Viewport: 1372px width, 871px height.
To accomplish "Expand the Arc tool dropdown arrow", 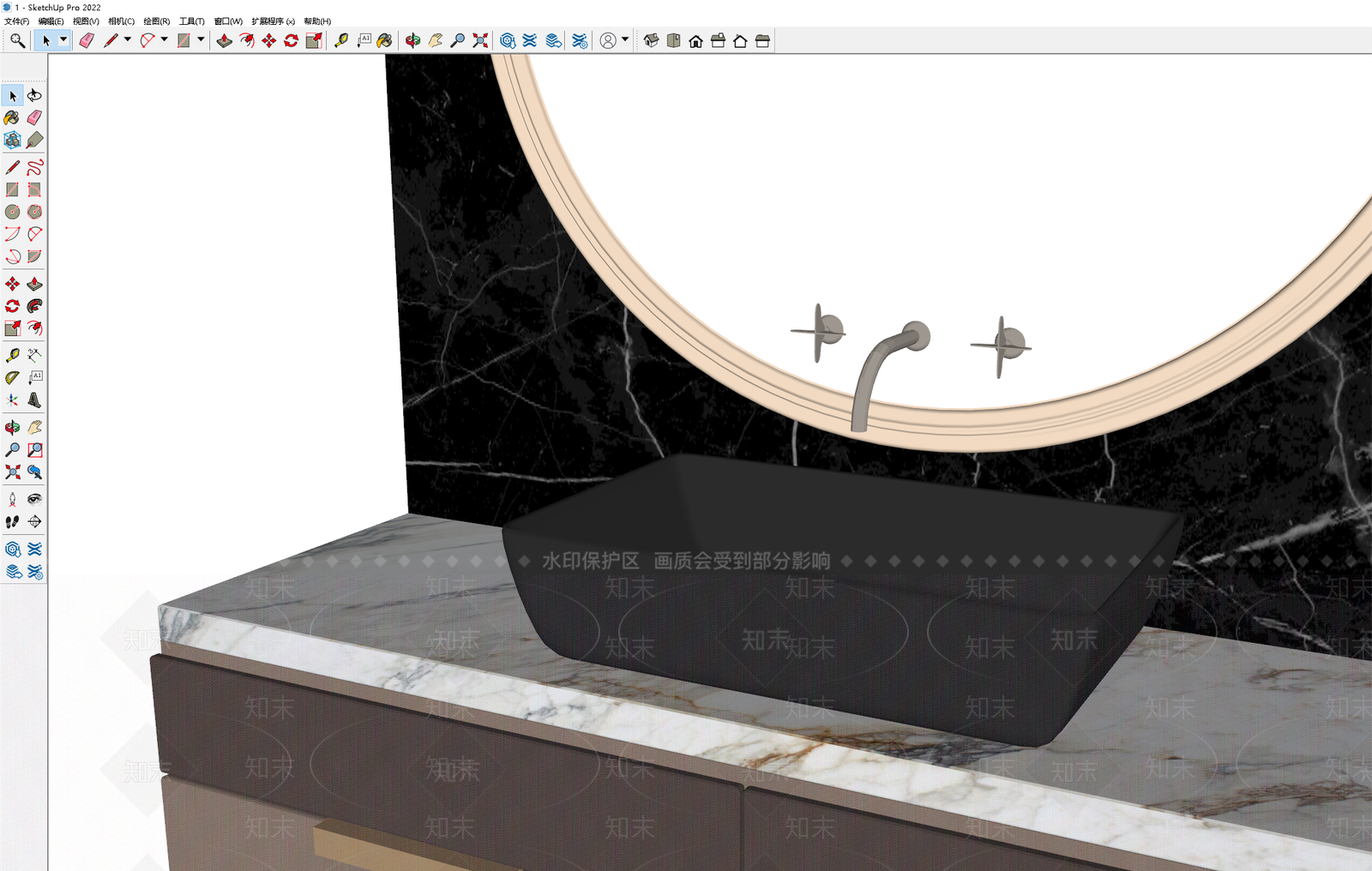I will (x=164, y=39).
